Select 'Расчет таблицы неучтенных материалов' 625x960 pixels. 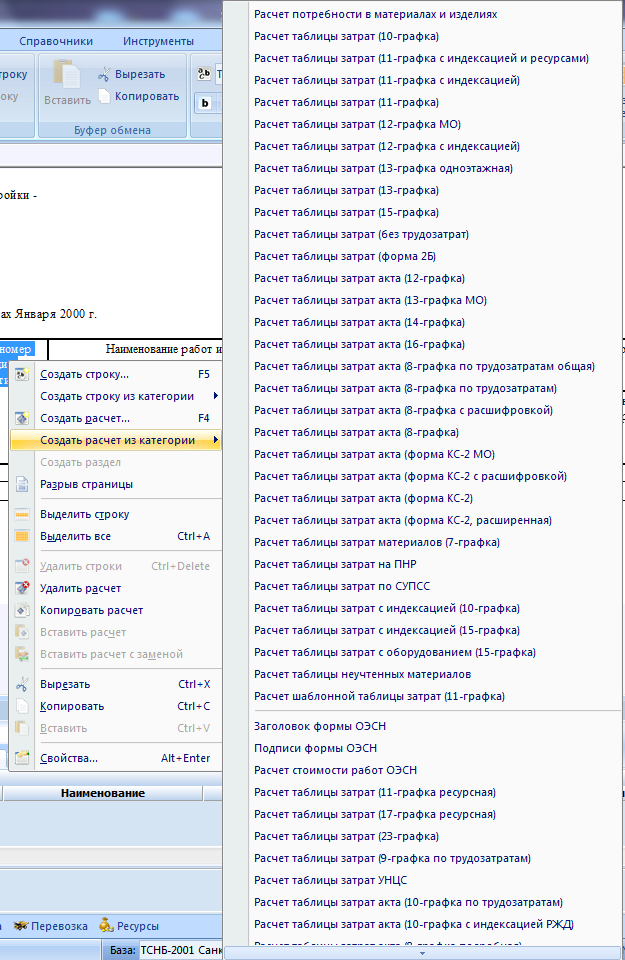click(x=362, y=675)
